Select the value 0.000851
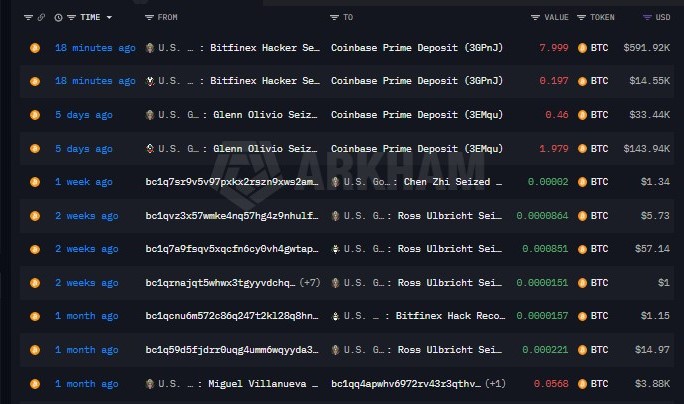 [545, 249]
